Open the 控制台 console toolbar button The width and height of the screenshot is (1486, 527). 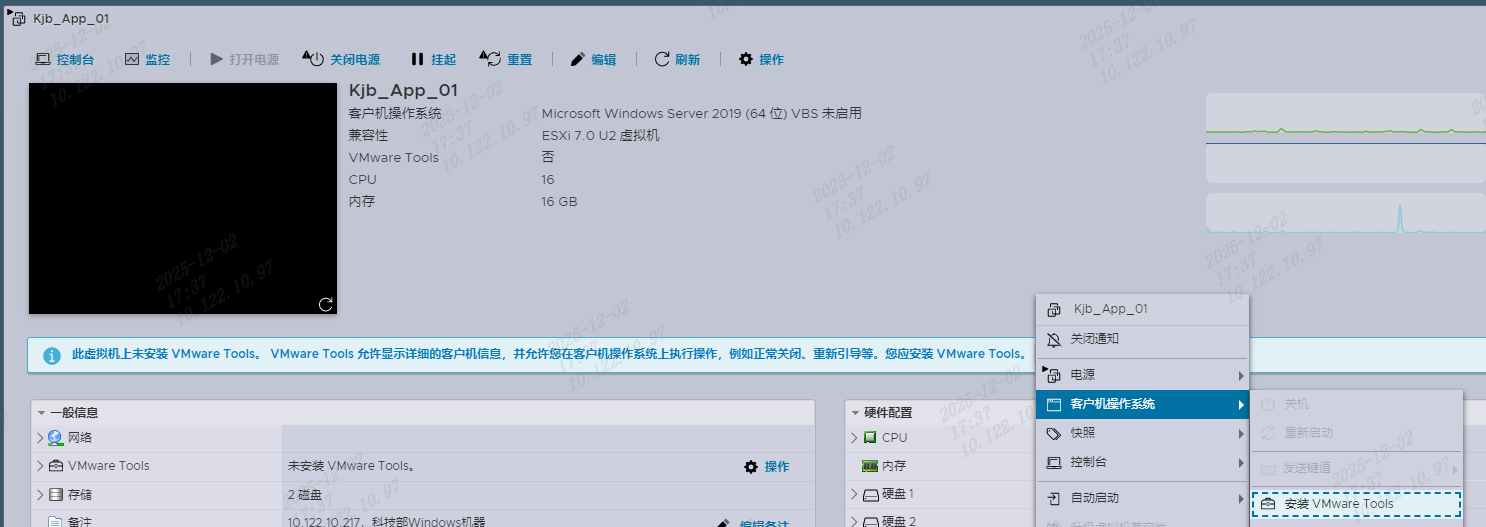tap(65, 60)
